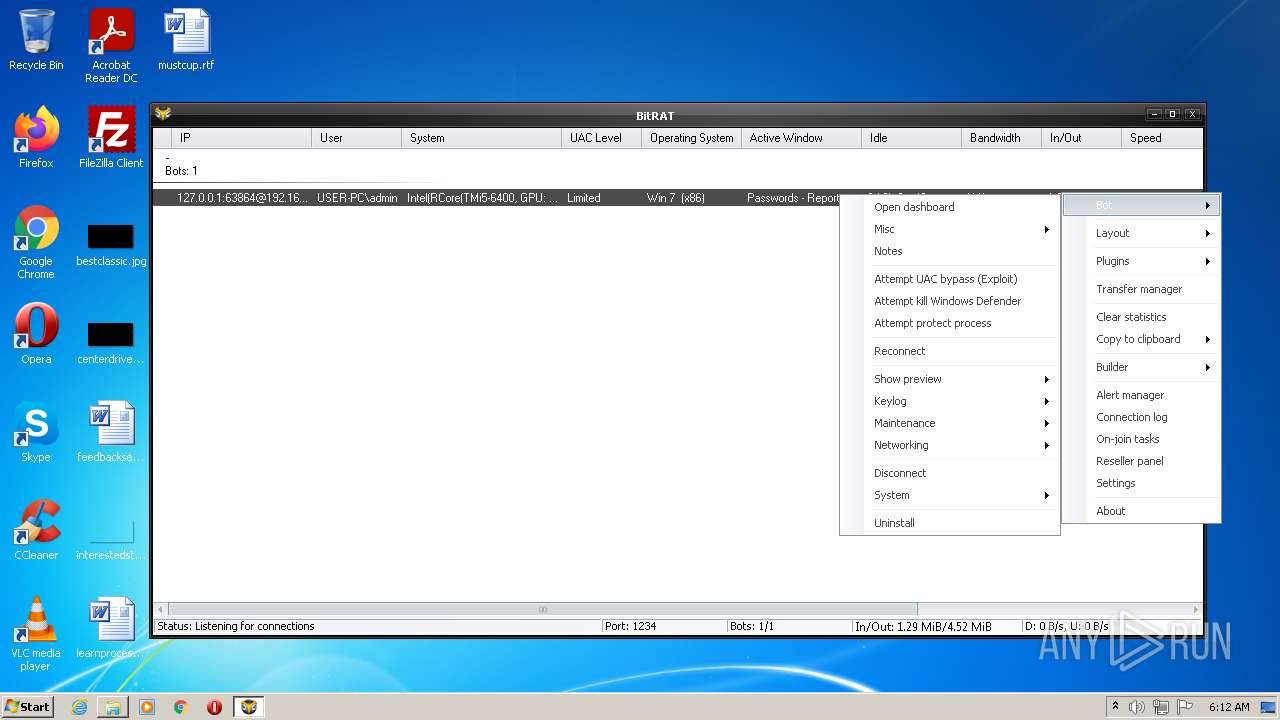Switch to BitRAT taskbar button
This screenshot has height=720, width=1280.
(249, 707)
